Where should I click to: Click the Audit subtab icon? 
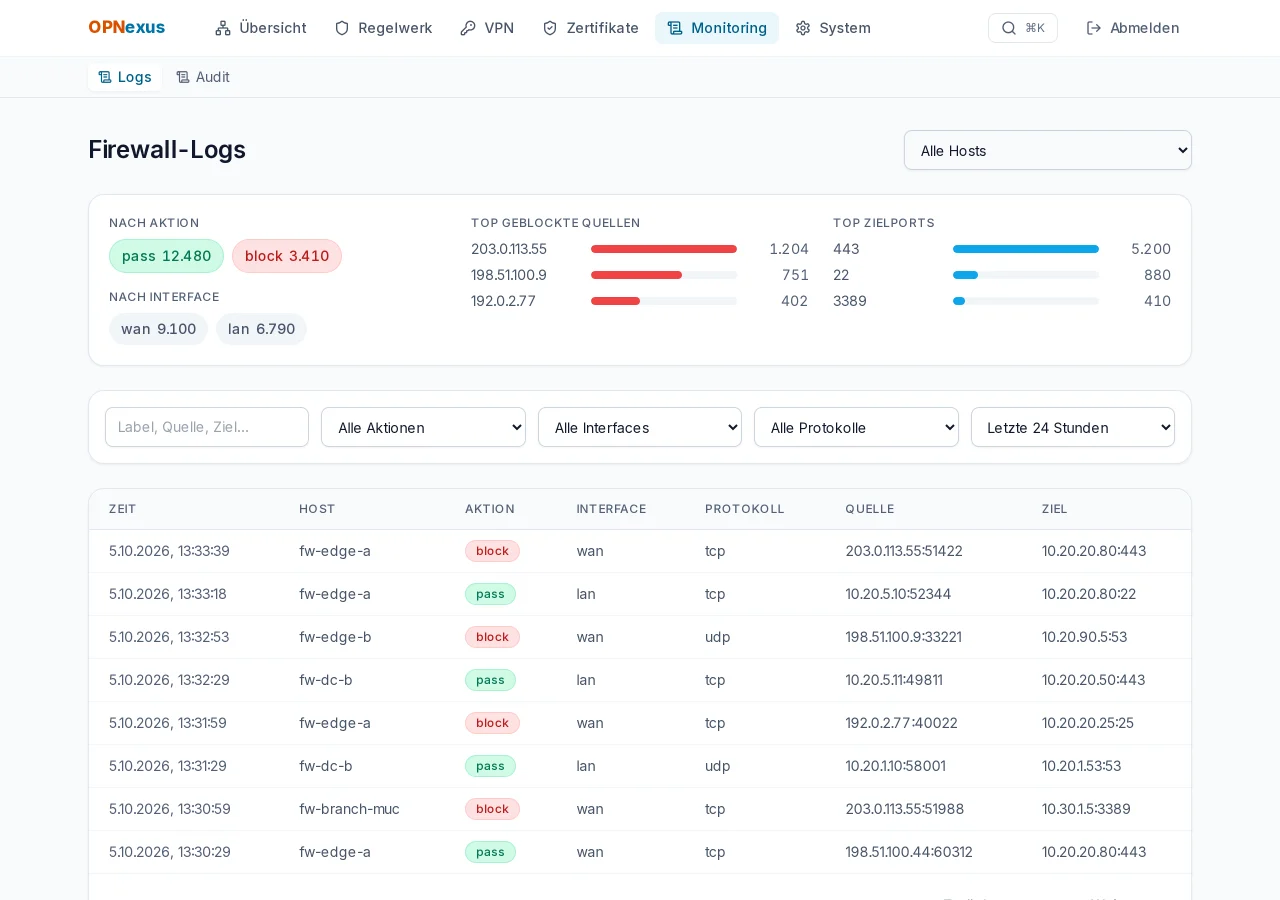[x=183, y=77]
